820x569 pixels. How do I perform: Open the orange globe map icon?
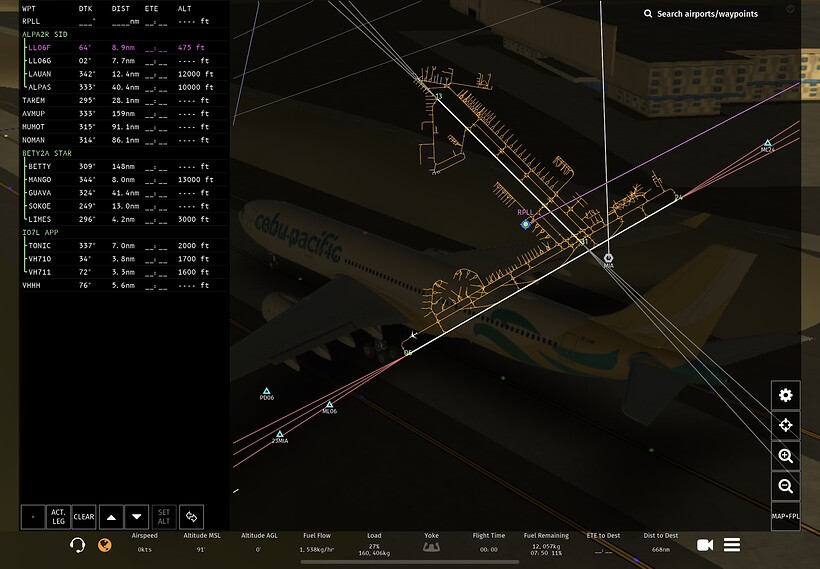coord(105,545)
